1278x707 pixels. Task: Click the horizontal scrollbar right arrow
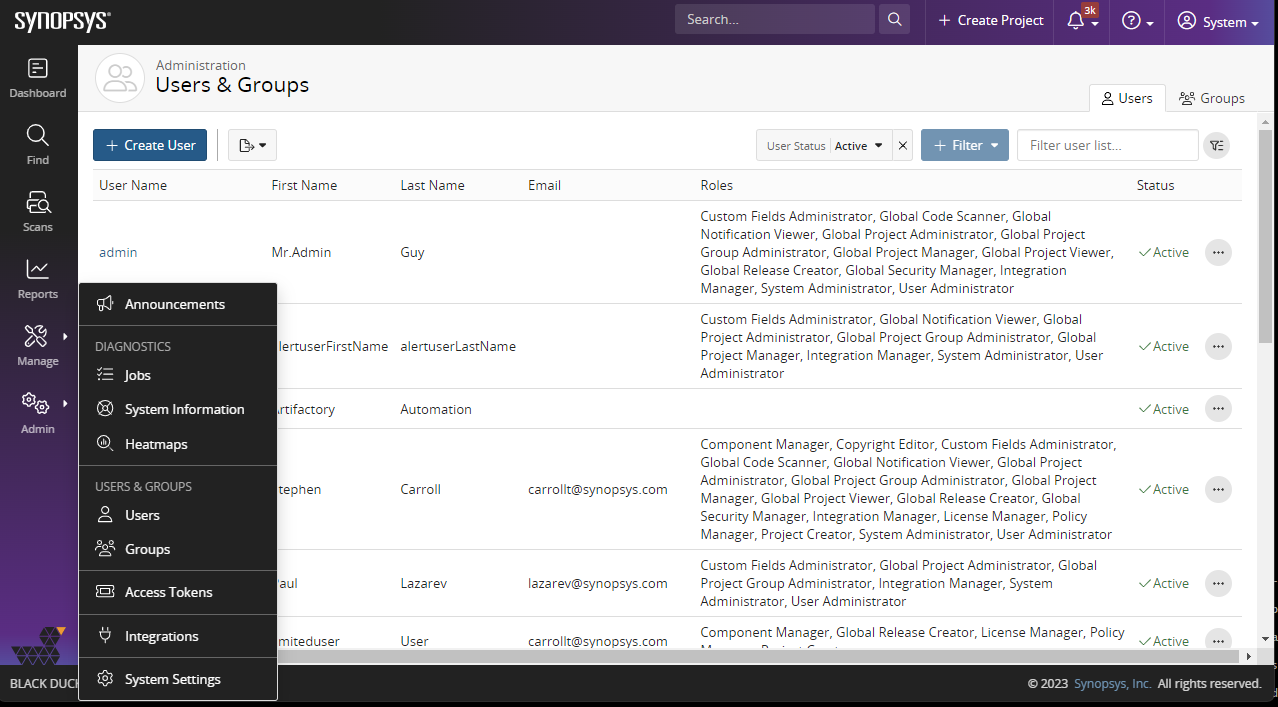pos(1247,656)
